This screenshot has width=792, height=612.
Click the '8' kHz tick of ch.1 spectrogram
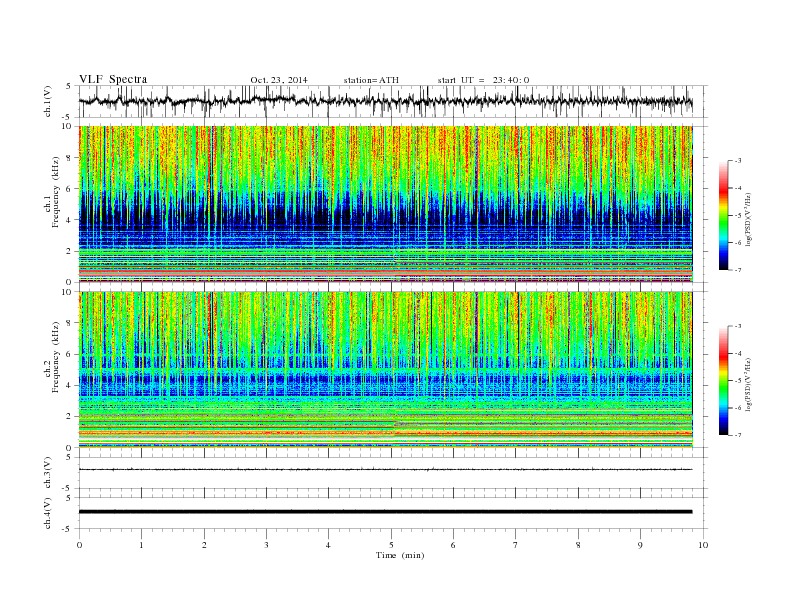click(x=70, y=158)
